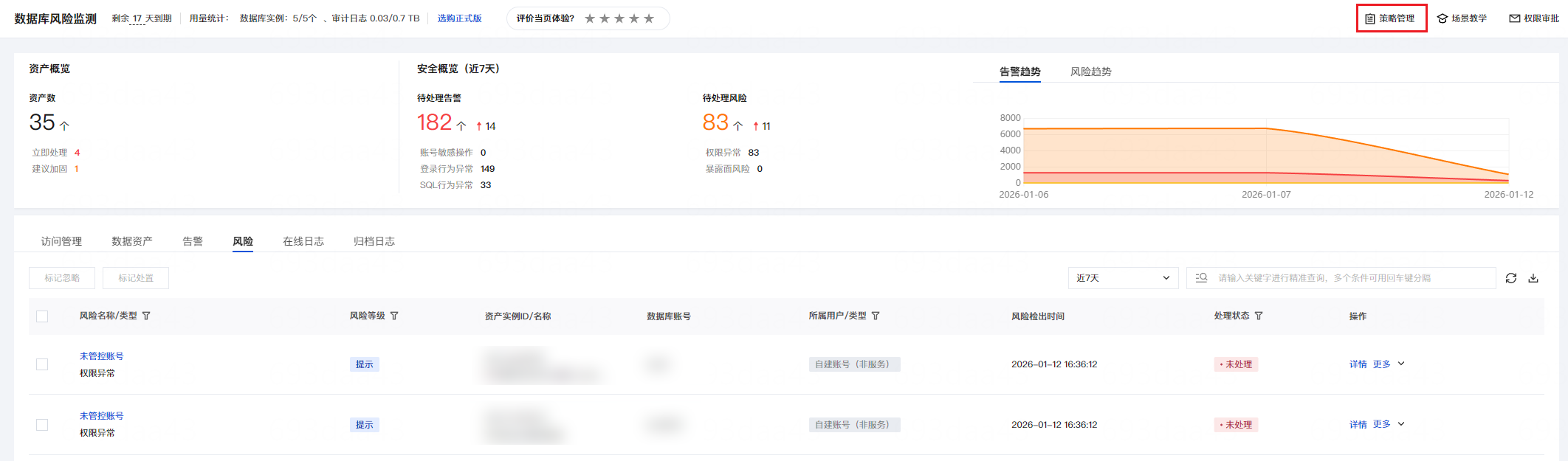Rate the page with fifth star
This screenshot has height=461, width=1568.
(649, 18)
